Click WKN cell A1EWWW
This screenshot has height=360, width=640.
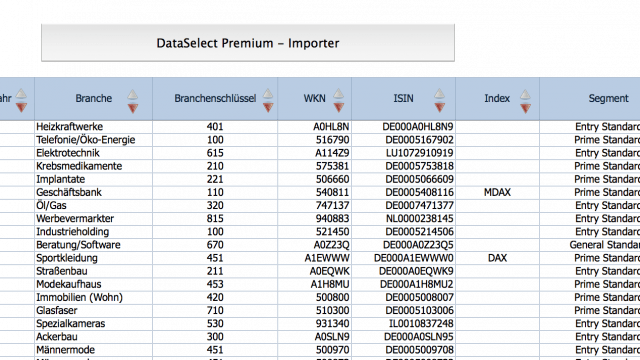coord(314,258)
